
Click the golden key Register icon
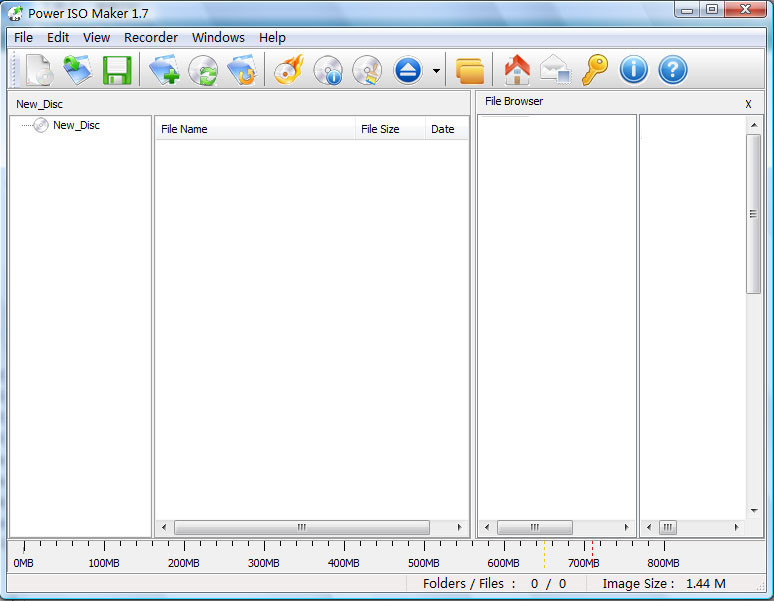595,70
